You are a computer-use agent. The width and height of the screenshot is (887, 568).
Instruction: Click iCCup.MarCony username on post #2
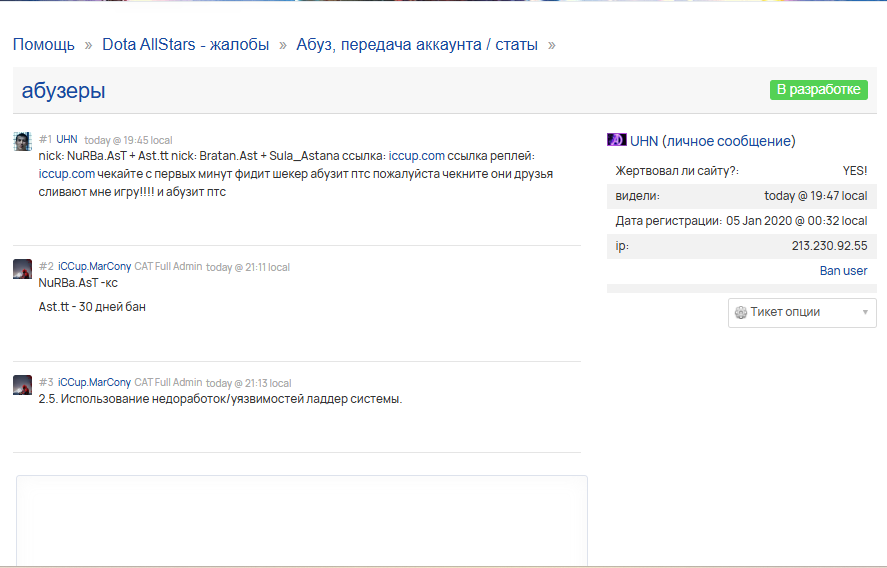click(x=94, y=266)
